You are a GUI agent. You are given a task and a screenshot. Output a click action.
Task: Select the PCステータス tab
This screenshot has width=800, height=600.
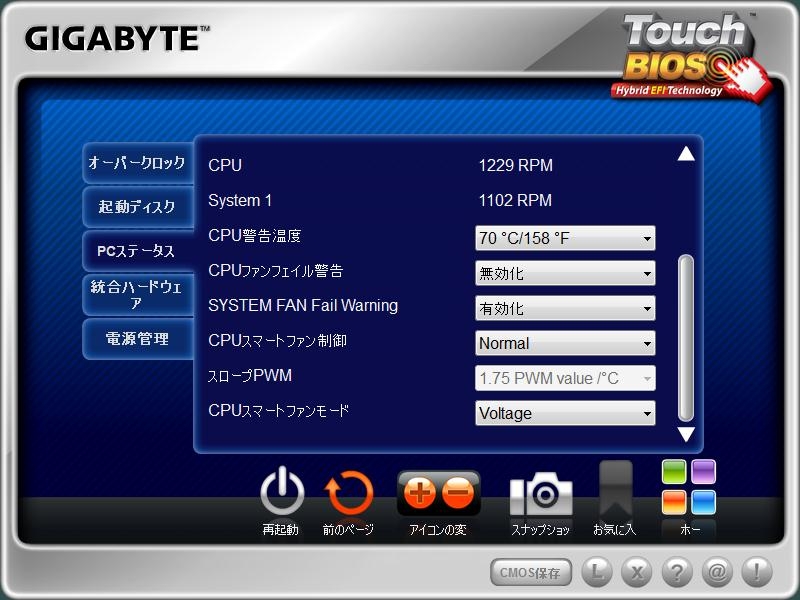coord(137,251)
